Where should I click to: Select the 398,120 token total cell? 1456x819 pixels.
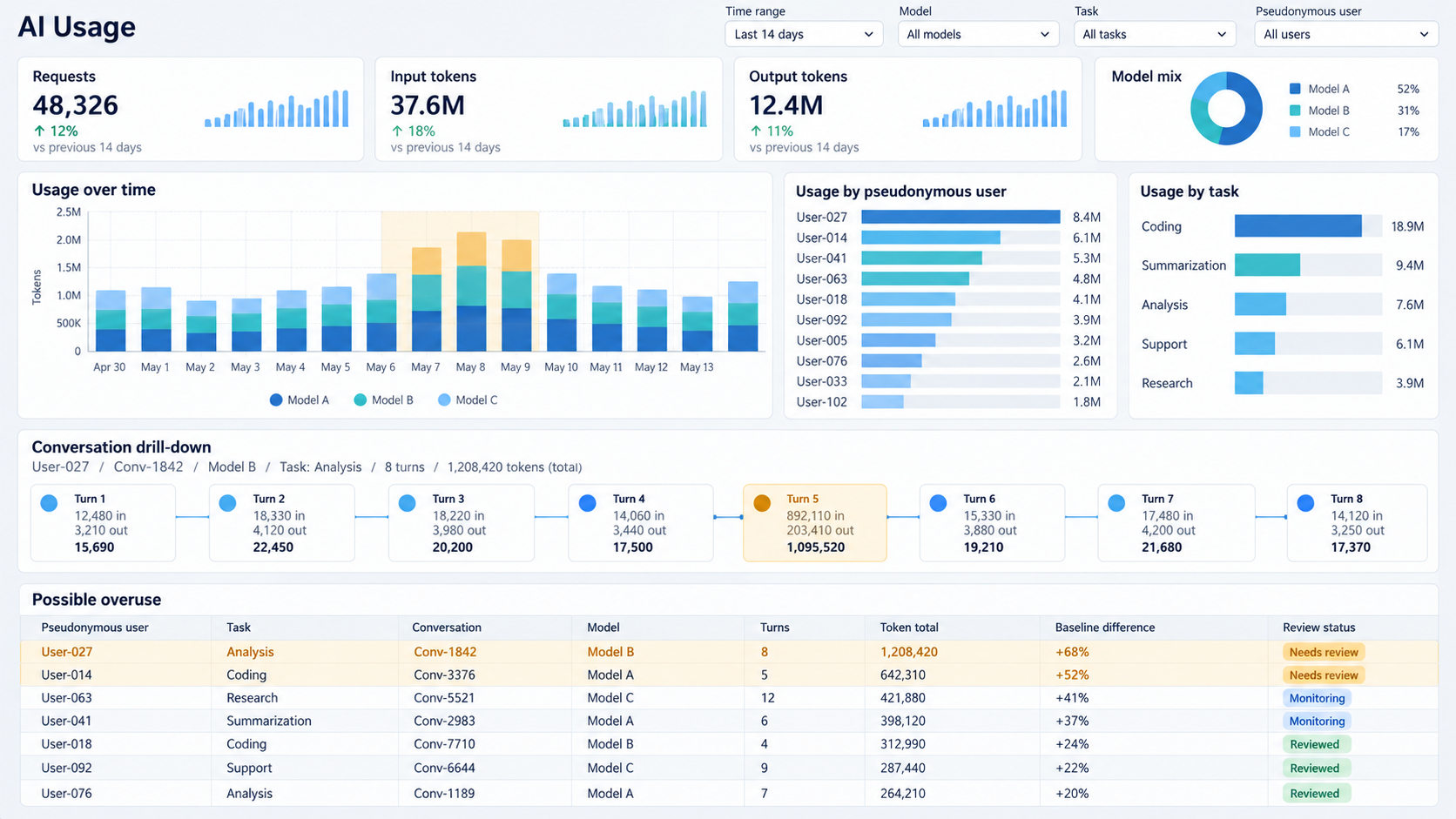pos(902,721)
